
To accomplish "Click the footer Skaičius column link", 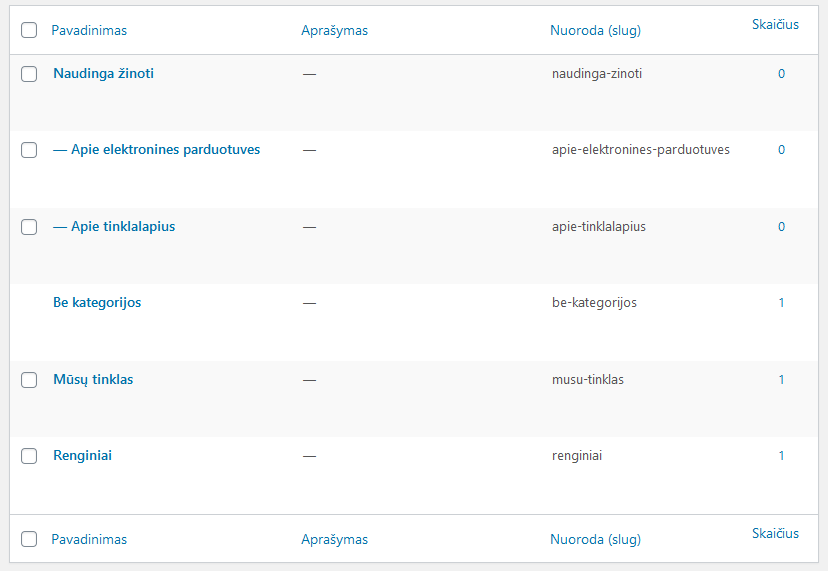I will [775, 533].
